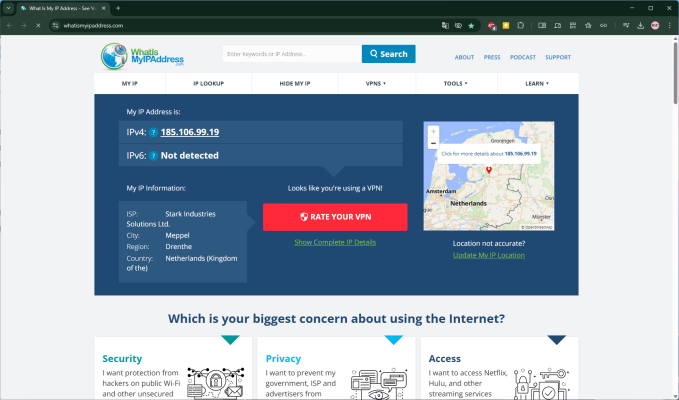
Task: Open the Chrome three-dot menu
Action: pyautogui.click(x=668, y=25)
